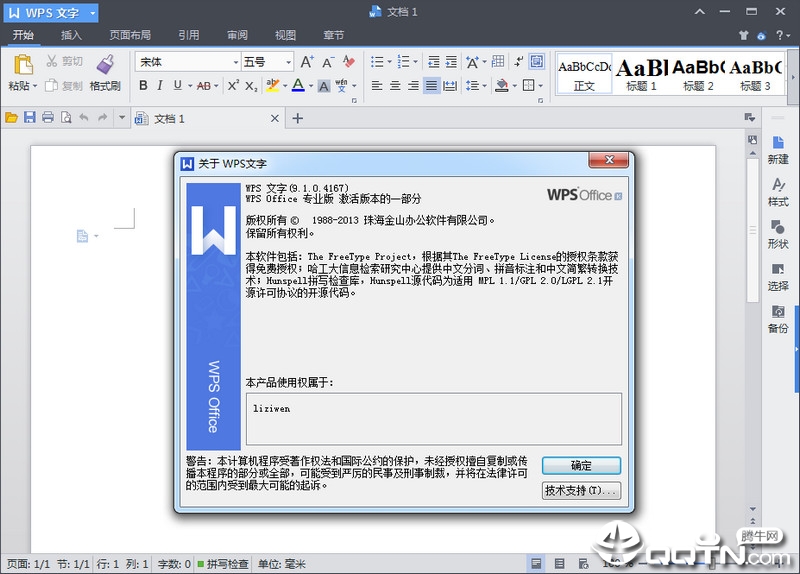Apply paragraph shading fill color
The image size is (800, 574).
pyautogui.click(x=502, y=86)
